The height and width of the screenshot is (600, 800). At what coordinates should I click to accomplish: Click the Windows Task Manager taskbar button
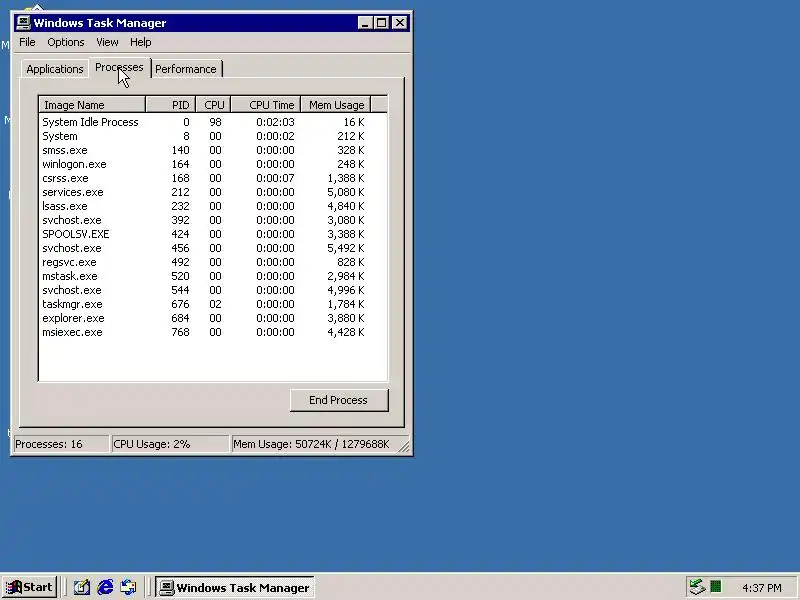[x=235, y=588]
